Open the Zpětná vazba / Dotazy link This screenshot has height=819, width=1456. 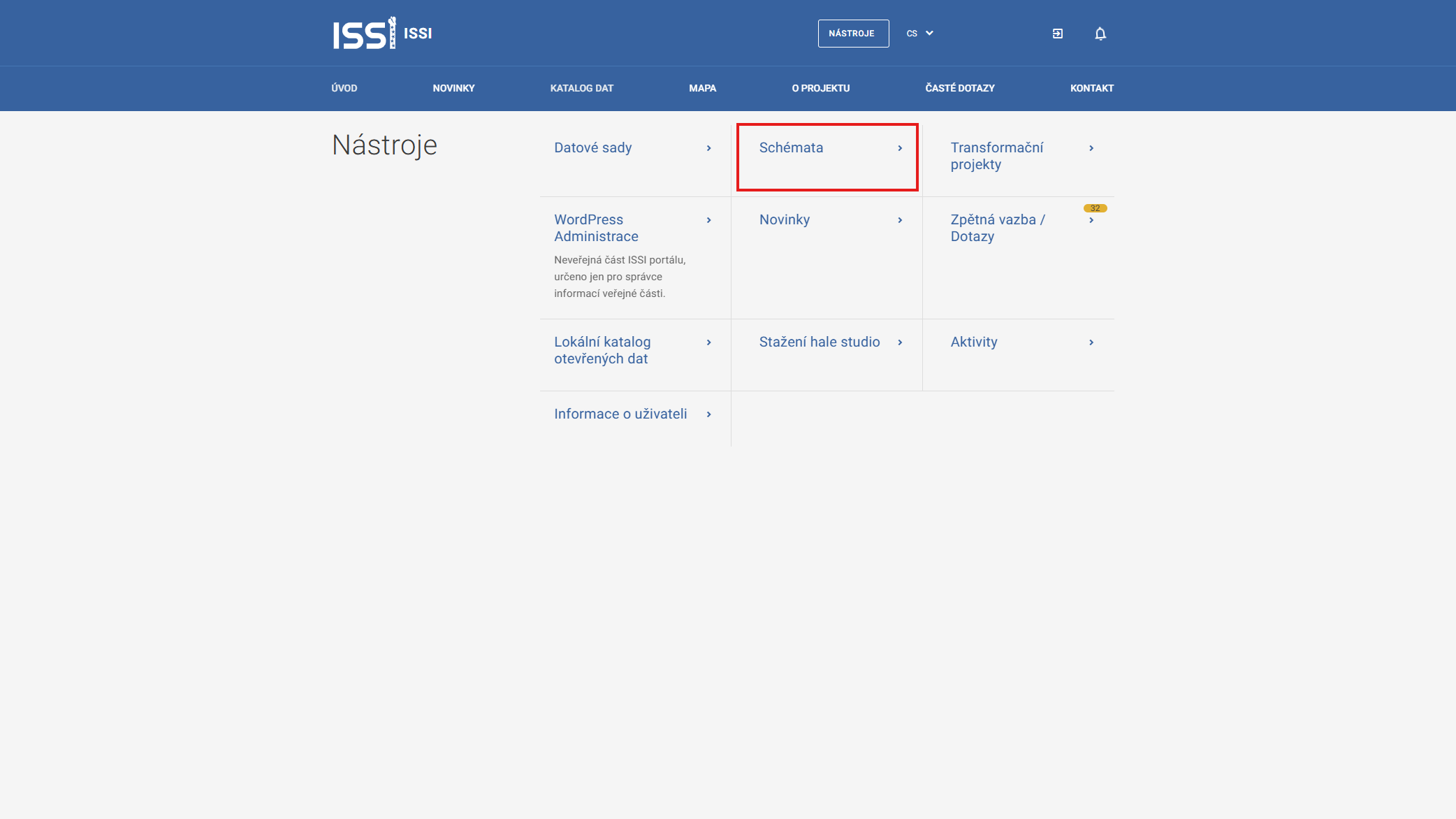tap(997, 228)
